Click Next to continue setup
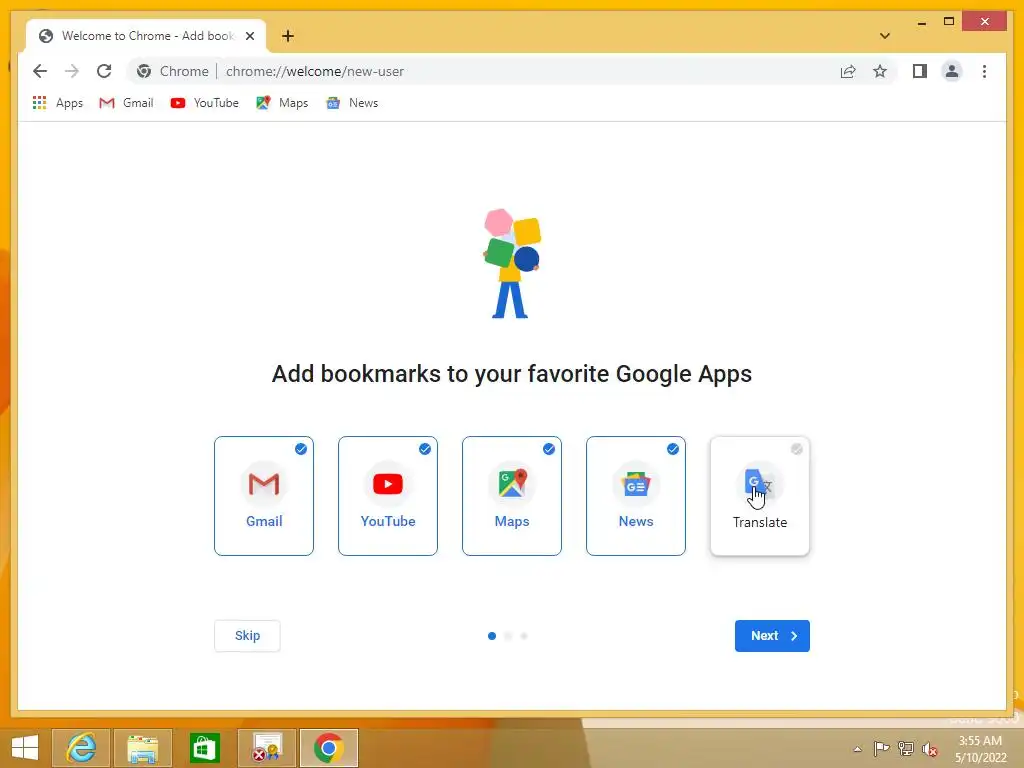This screenshot has height=768, width=1024. point(772,635)
